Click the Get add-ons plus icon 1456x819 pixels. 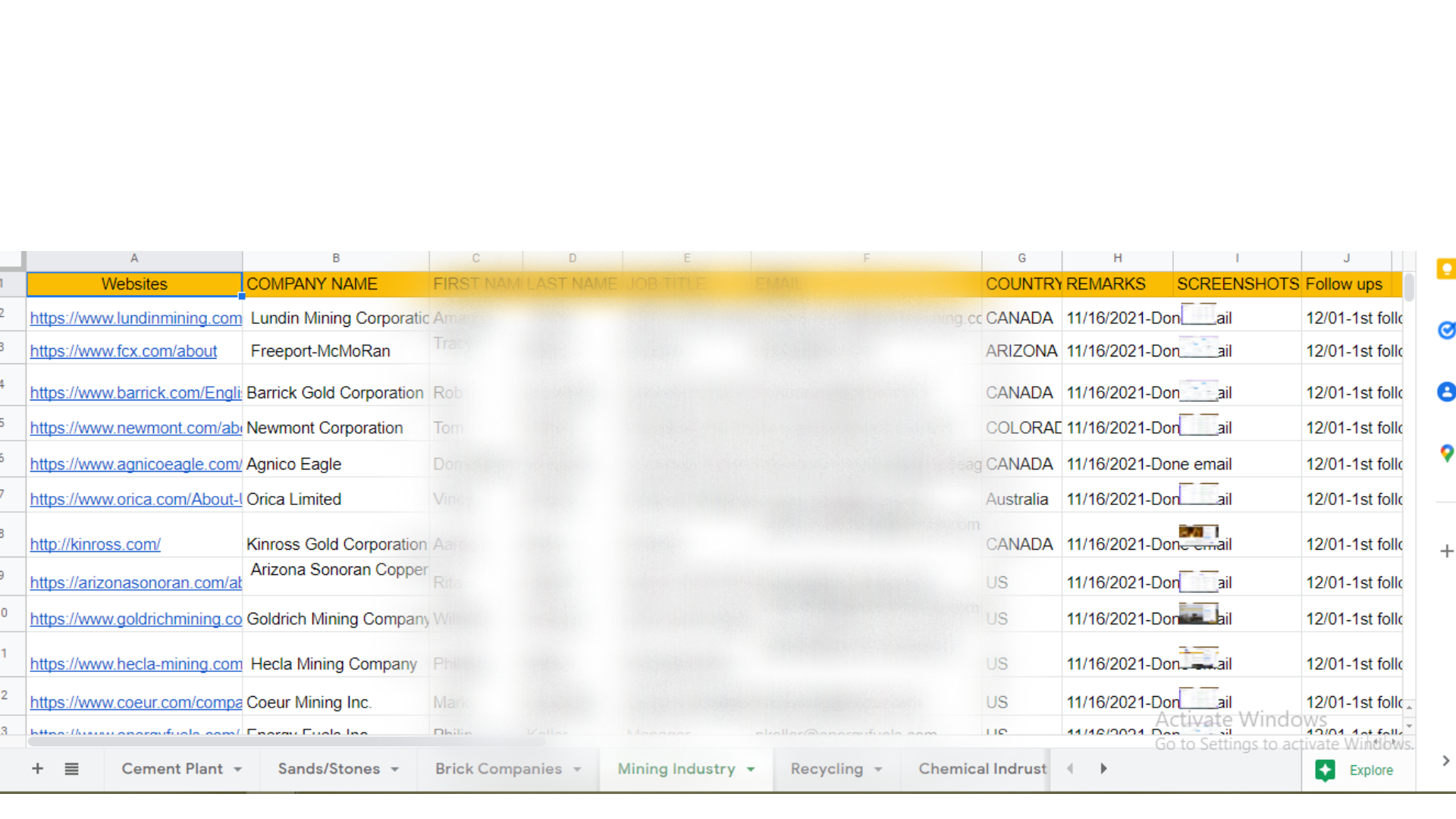click(x=1446, y=551)
